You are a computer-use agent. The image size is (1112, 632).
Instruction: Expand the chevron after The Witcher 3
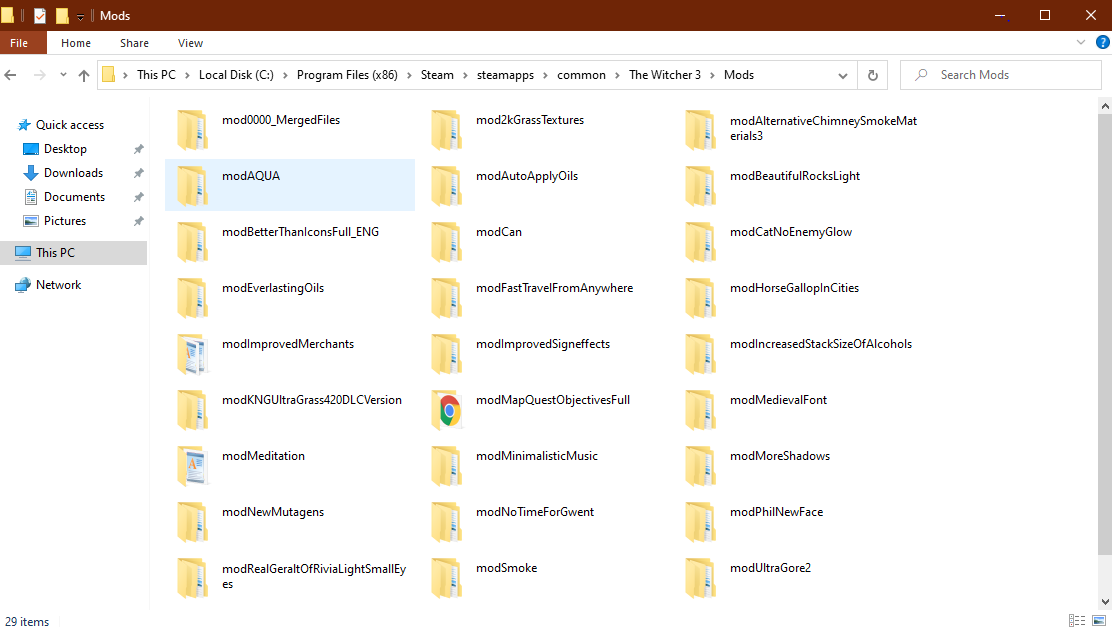(713, 75)
